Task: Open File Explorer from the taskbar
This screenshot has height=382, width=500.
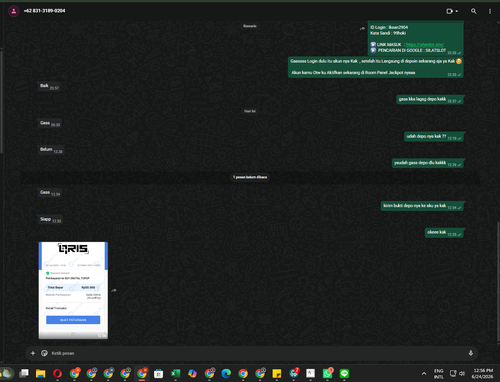Action: [41, 373]
